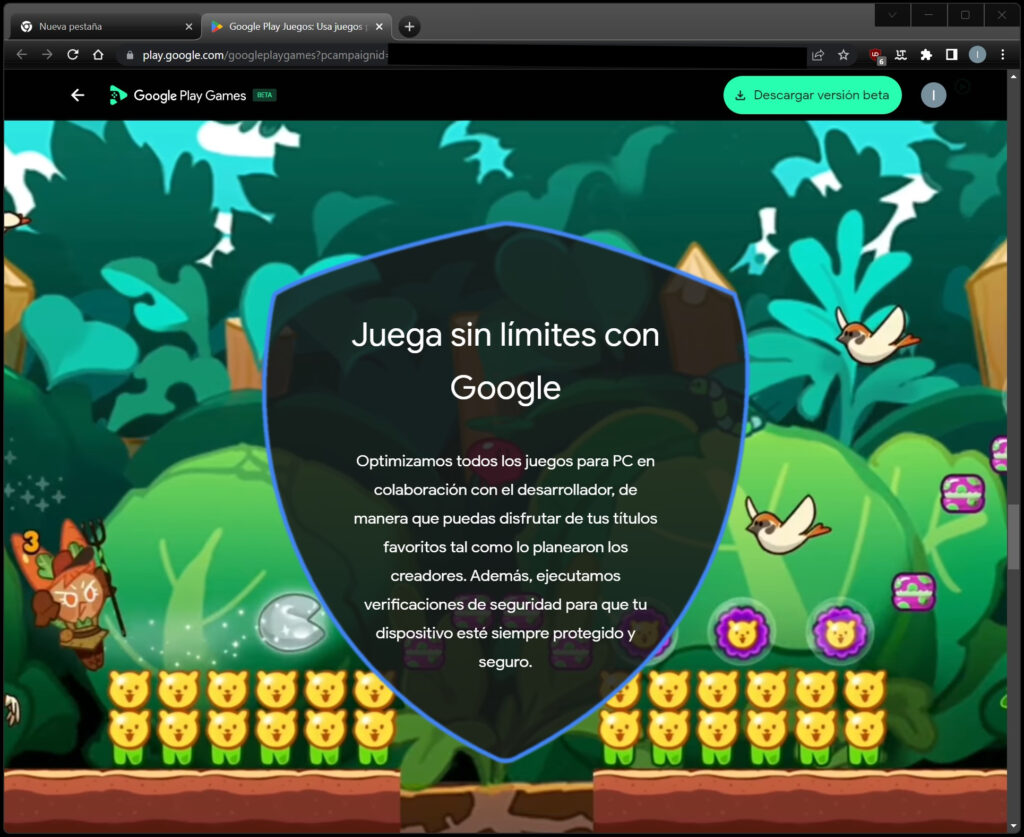The height and width of the screenshot is (837, 1024).
Task: Open the Chrome profile avatar in toolbar
Action: 978,55
